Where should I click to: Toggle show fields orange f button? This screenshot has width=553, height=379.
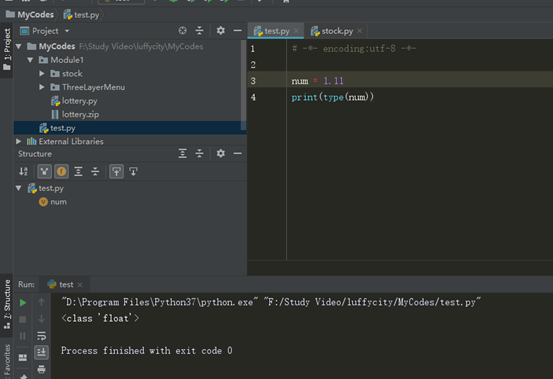click(61, 172)
